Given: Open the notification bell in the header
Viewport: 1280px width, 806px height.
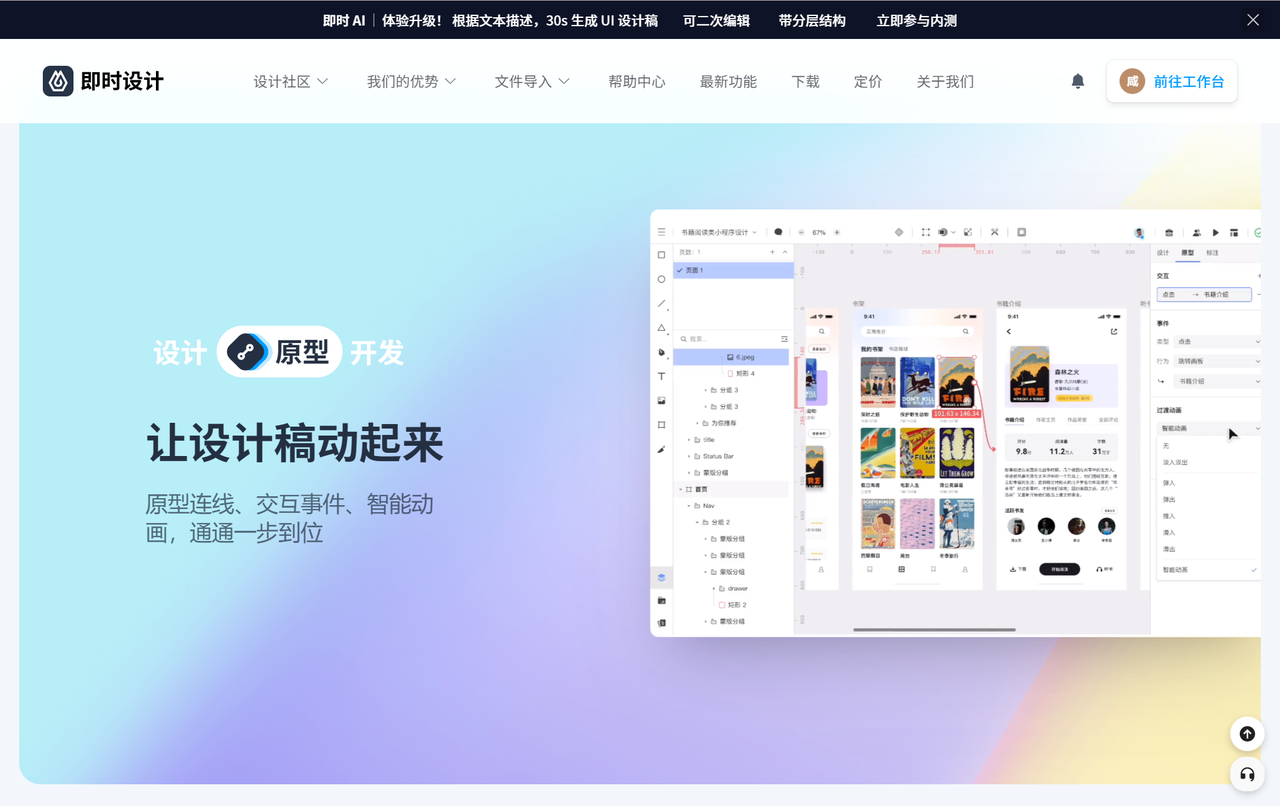Looking at the screenshot, I should (1077, 81).
